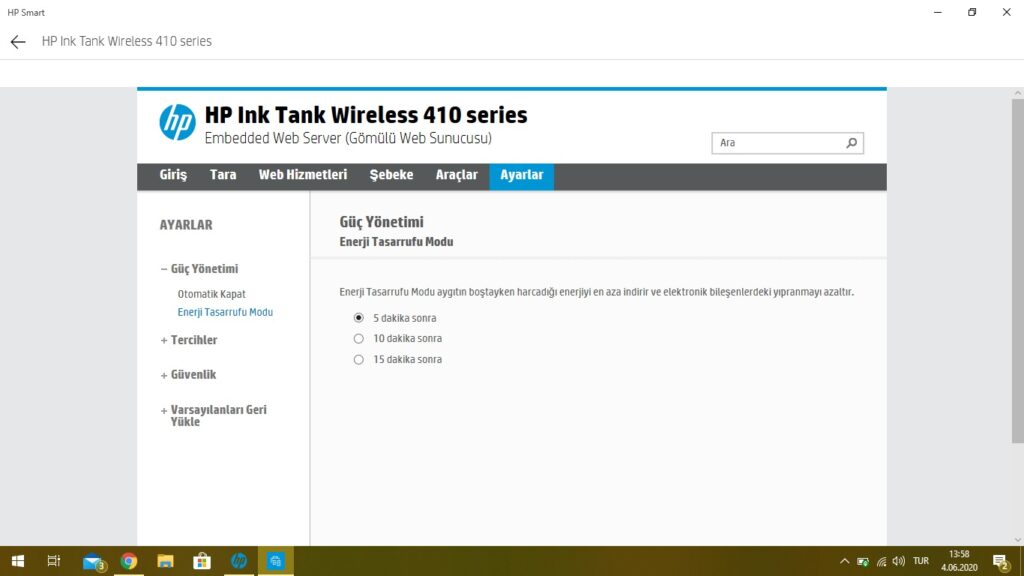The width and height of the screenshot is (1024, 576).
Task: Click the taskbar volume speaker icon
Action: [x=898, y=561]
